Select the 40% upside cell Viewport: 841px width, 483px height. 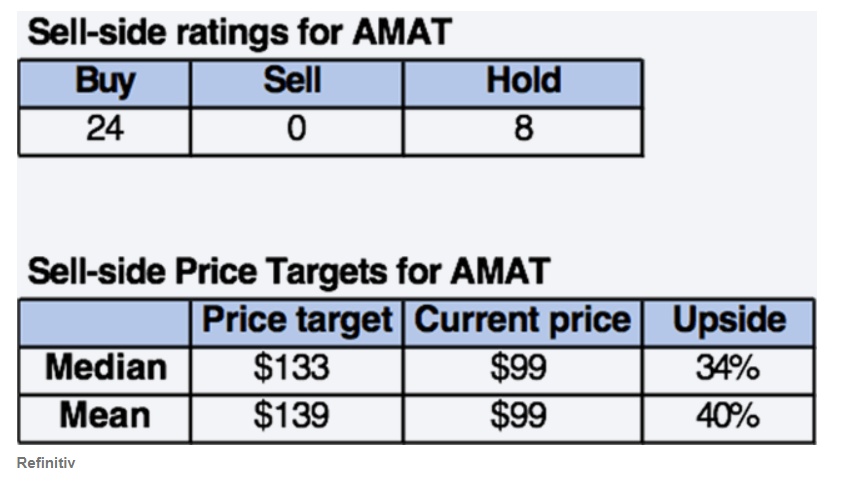click(728, 416)
